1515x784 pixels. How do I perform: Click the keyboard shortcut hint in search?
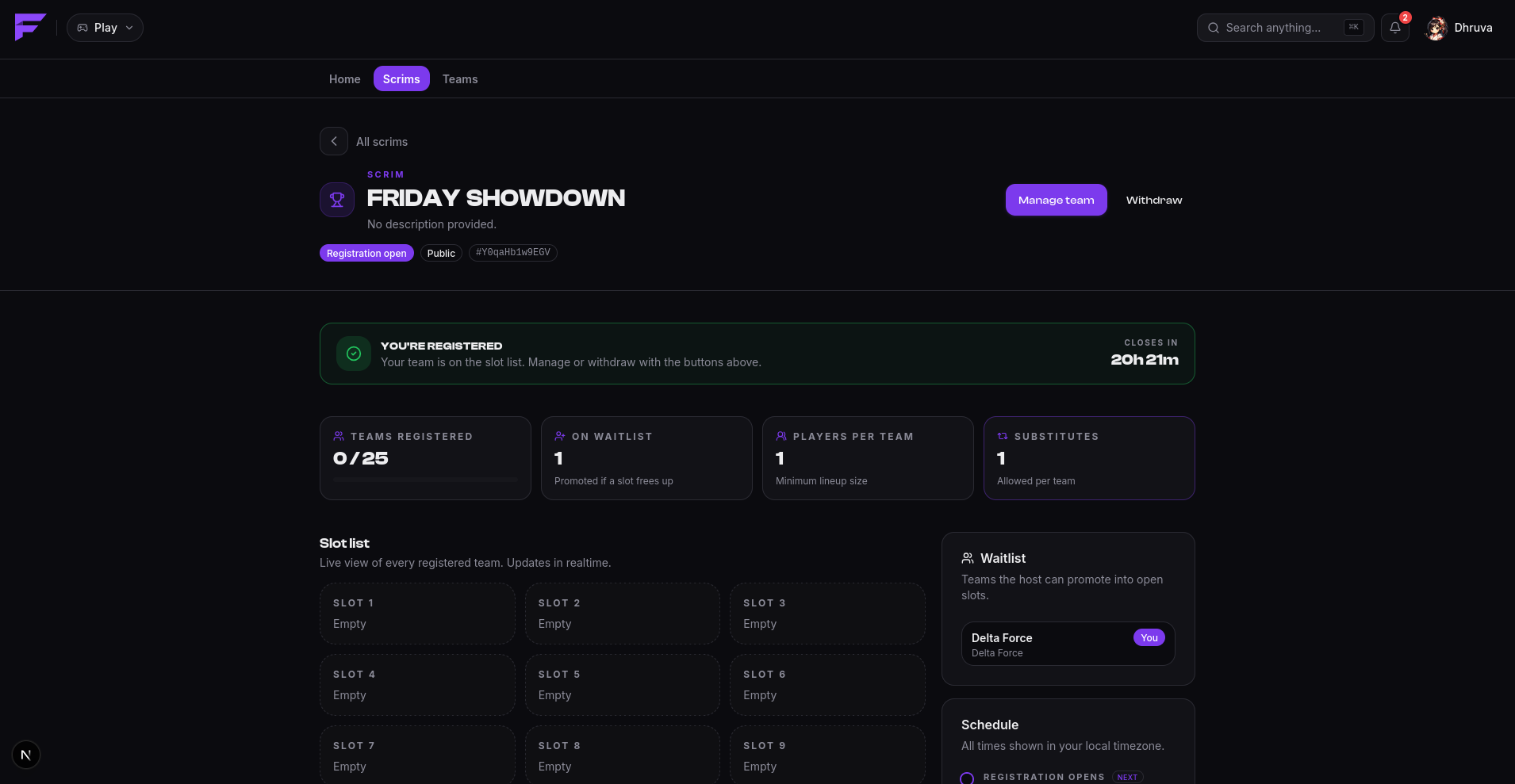(1353, 27)
